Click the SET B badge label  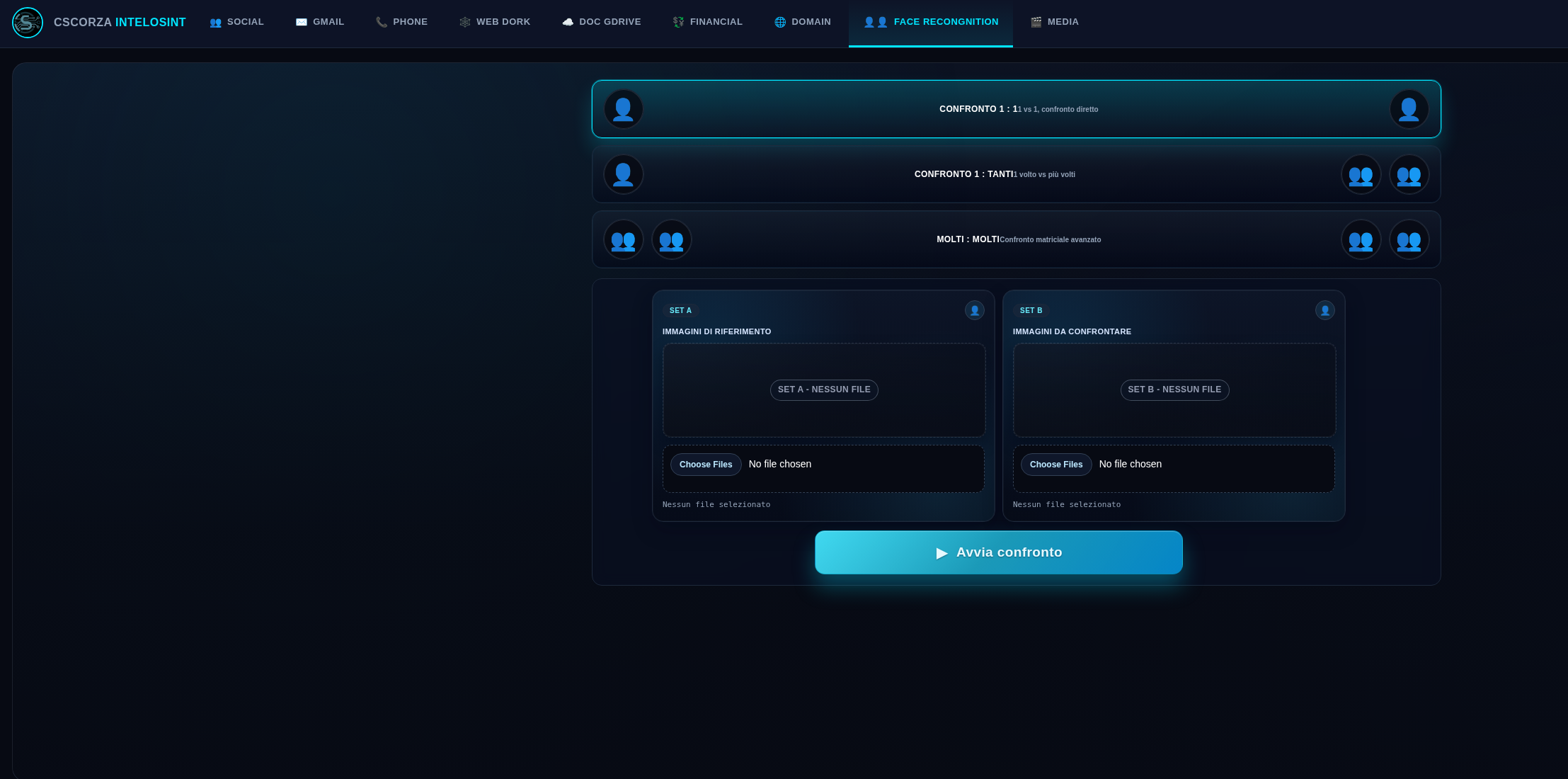click(1031, 311)
